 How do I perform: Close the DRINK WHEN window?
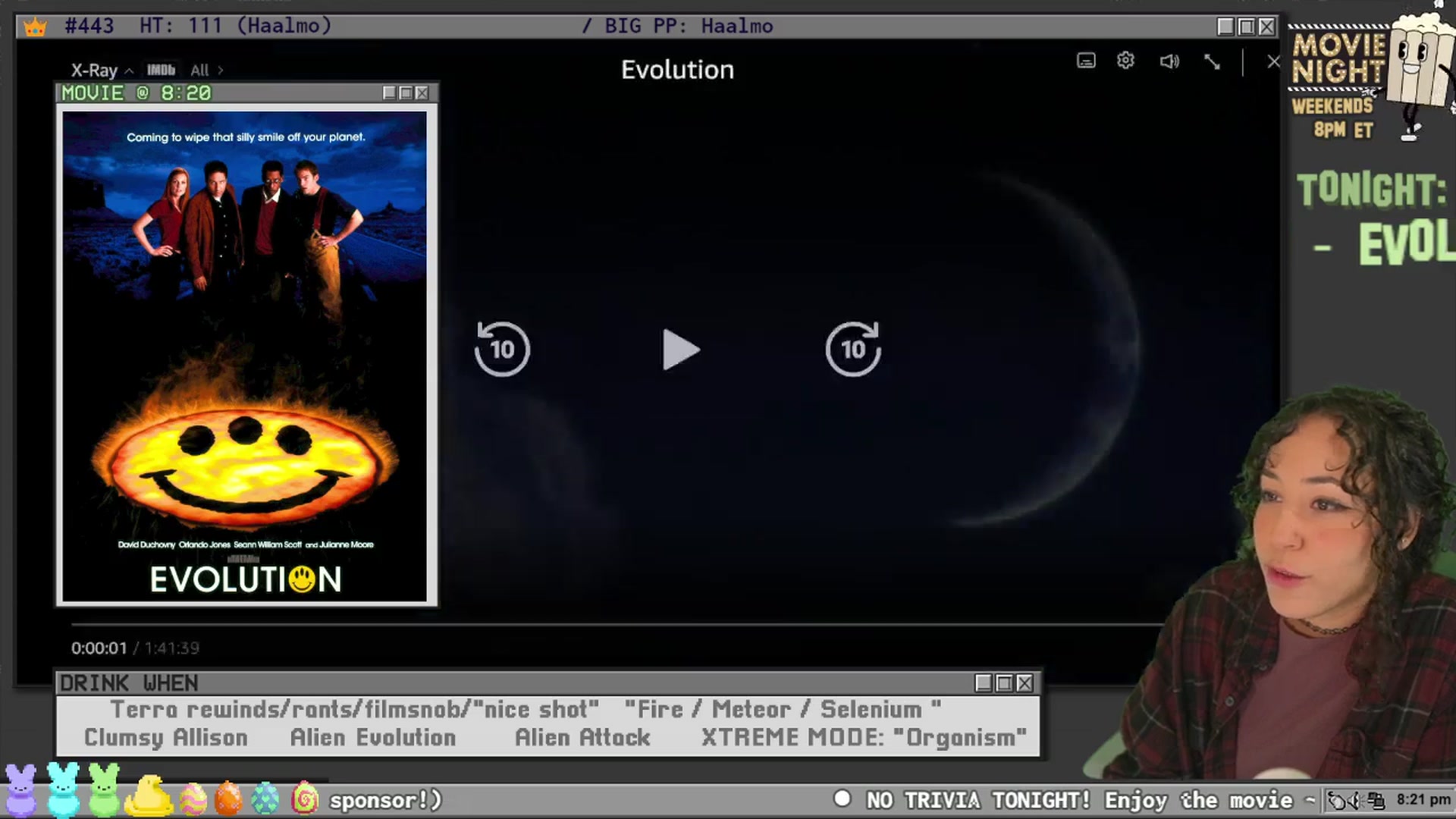1025,683
